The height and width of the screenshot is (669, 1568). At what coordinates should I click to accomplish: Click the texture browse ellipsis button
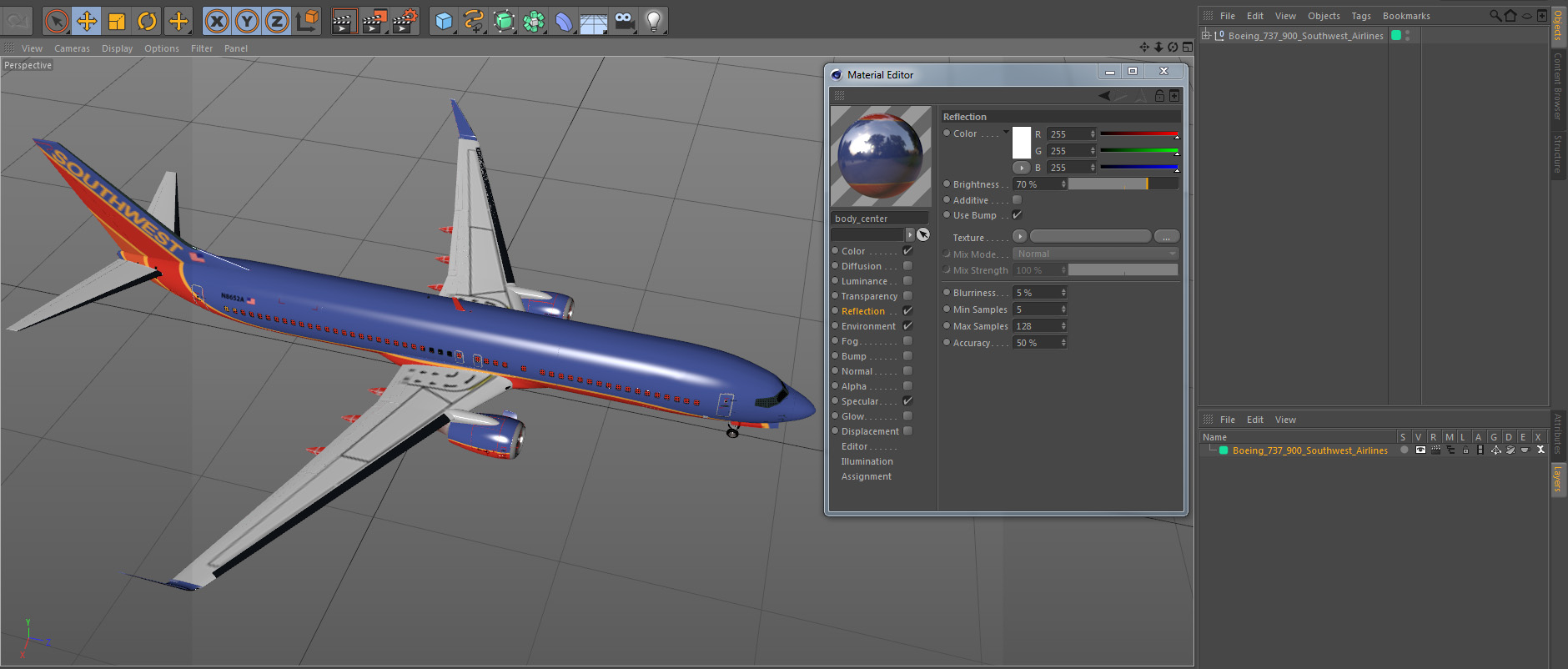[x=1167, y=237]
